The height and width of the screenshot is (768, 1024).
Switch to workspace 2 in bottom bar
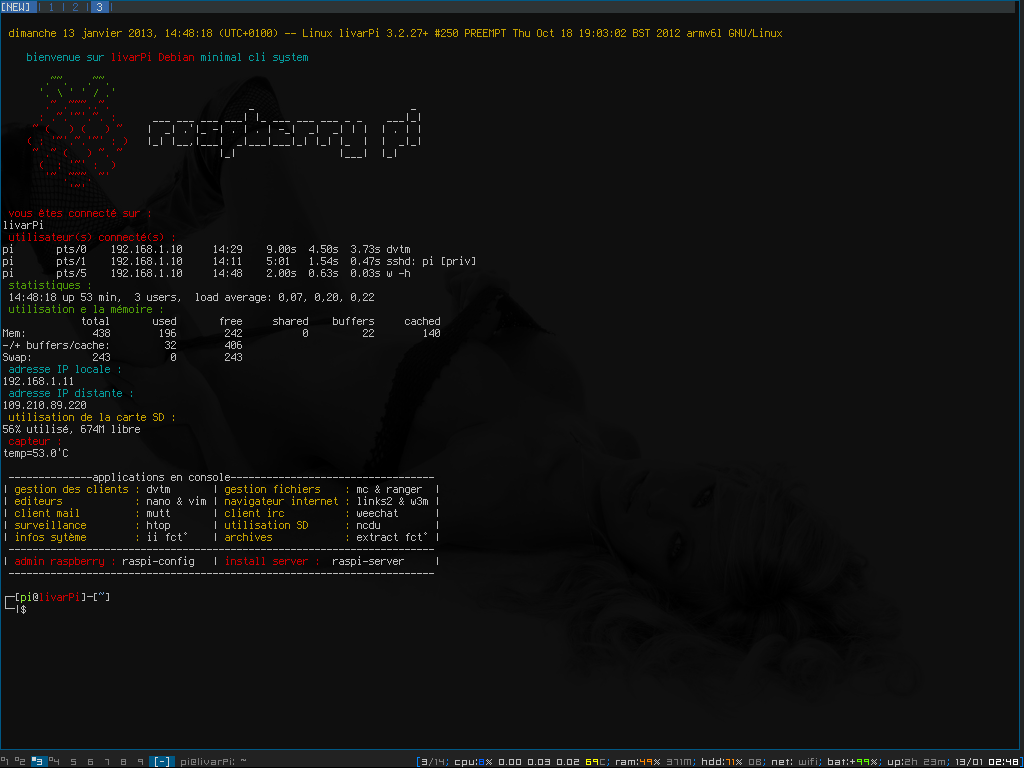point(21,761)
